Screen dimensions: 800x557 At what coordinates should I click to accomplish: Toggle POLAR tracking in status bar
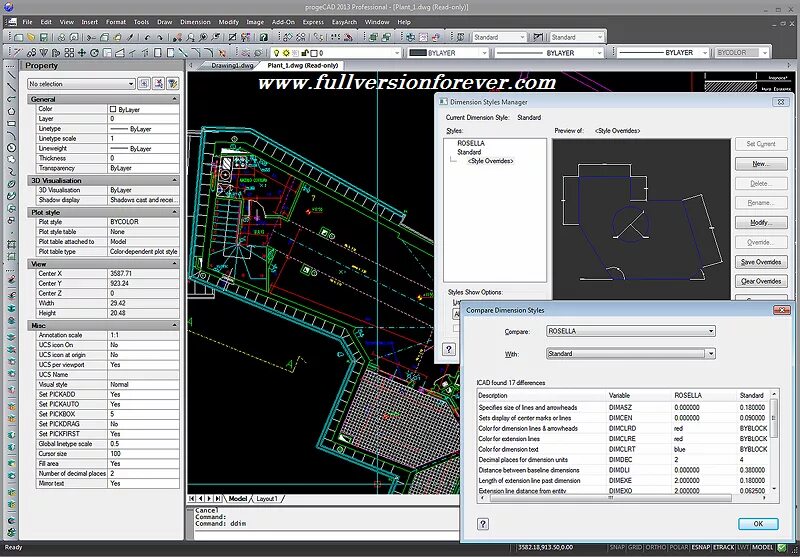pyautogui.click(x=678, y=547)
